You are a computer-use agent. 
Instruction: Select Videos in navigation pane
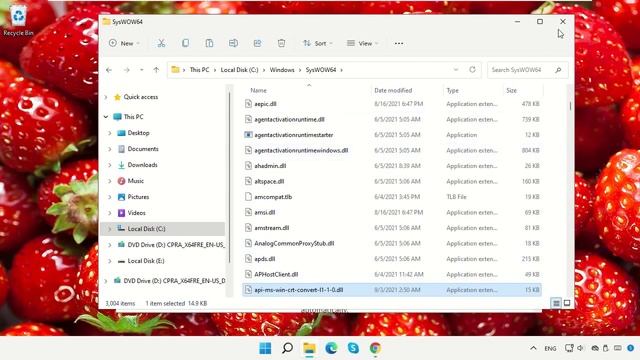coord(136,213)
